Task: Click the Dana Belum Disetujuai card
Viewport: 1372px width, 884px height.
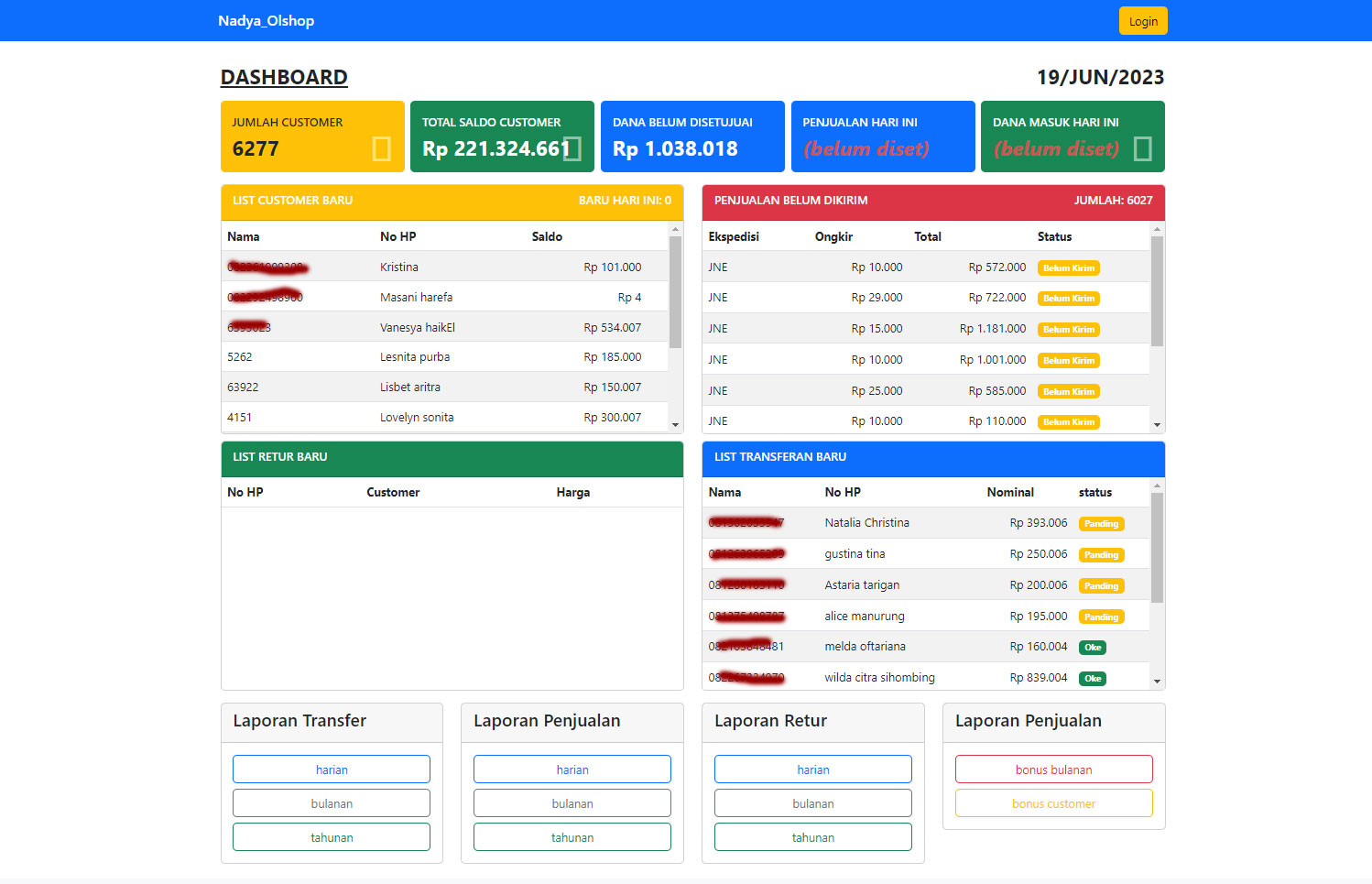Action: [692, 136]
